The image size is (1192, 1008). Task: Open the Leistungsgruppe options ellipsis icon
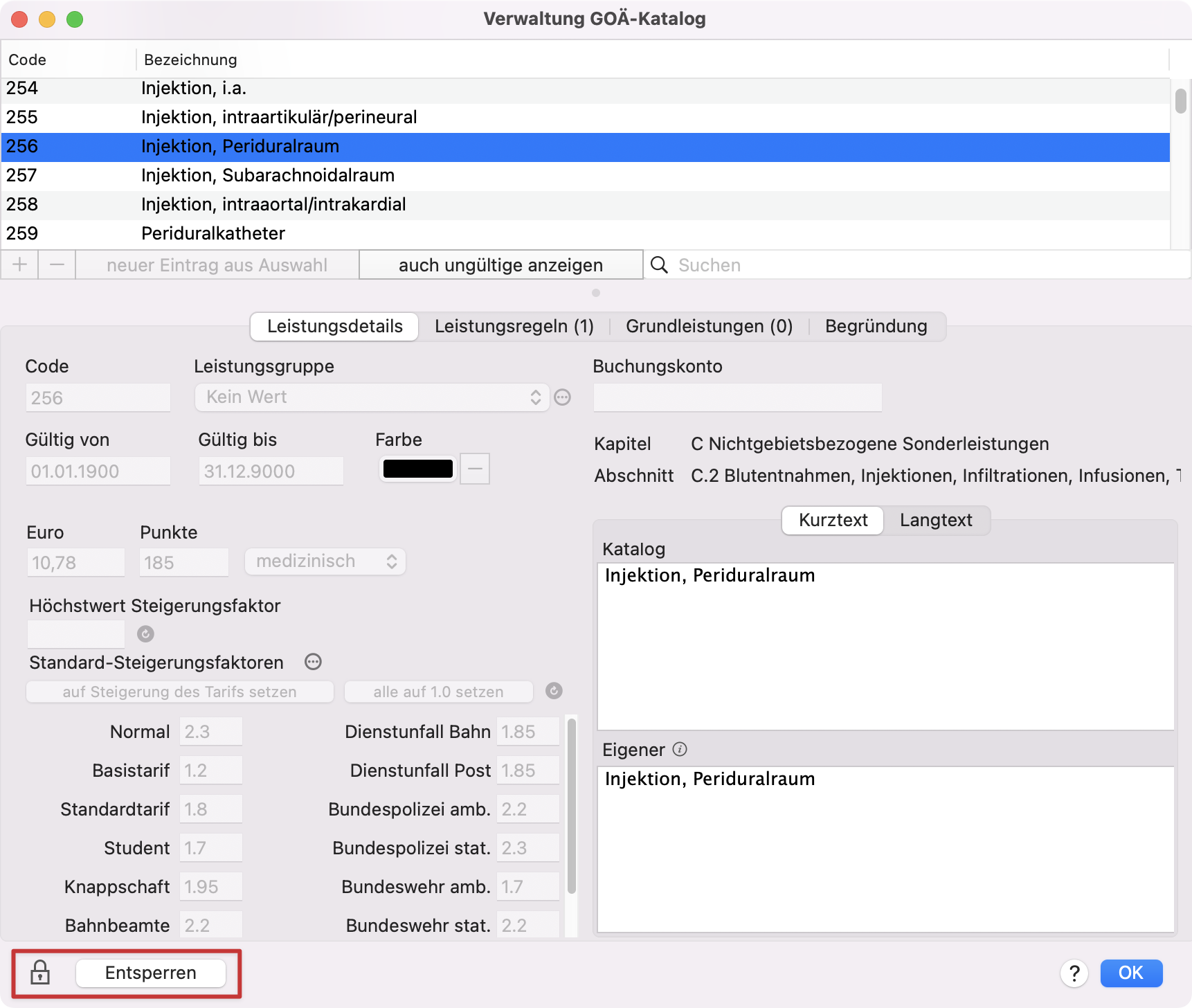(563, 397)
